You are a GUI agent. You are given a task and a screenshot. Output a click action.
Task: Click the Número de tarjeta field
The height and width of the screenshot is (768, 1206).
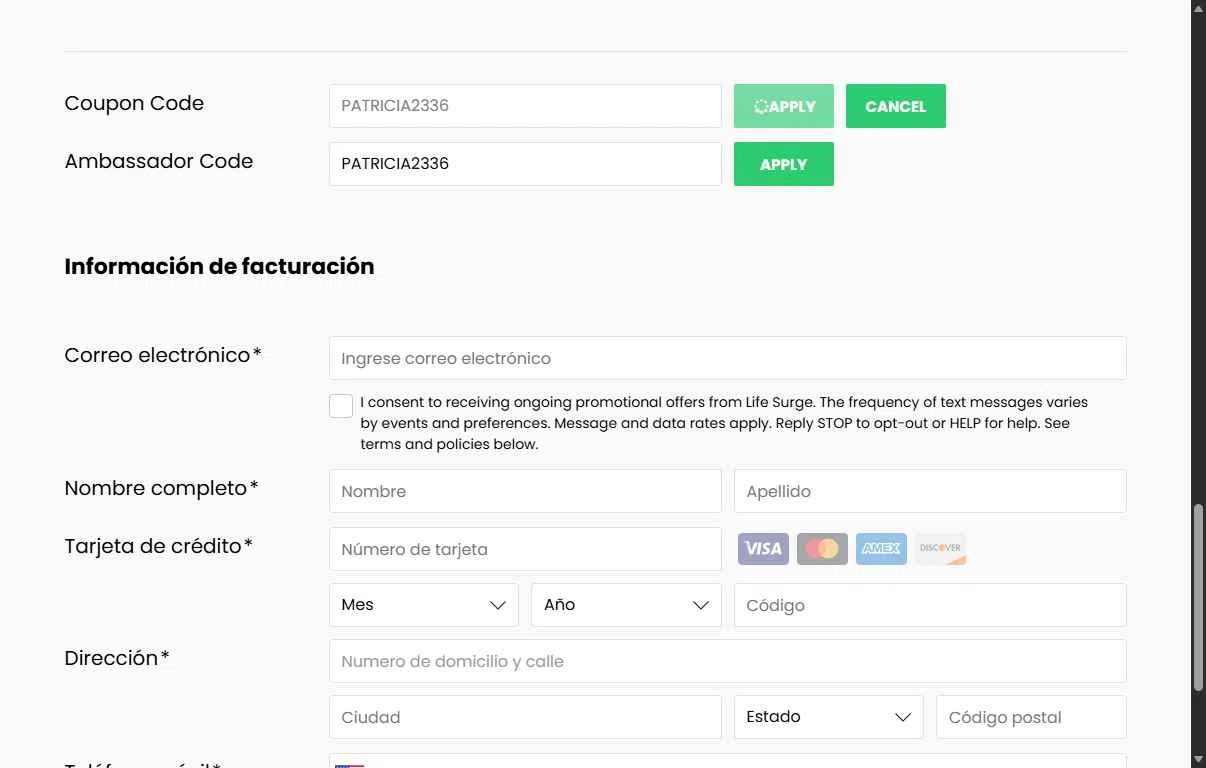pyautogui.click(x=525, y=549)
